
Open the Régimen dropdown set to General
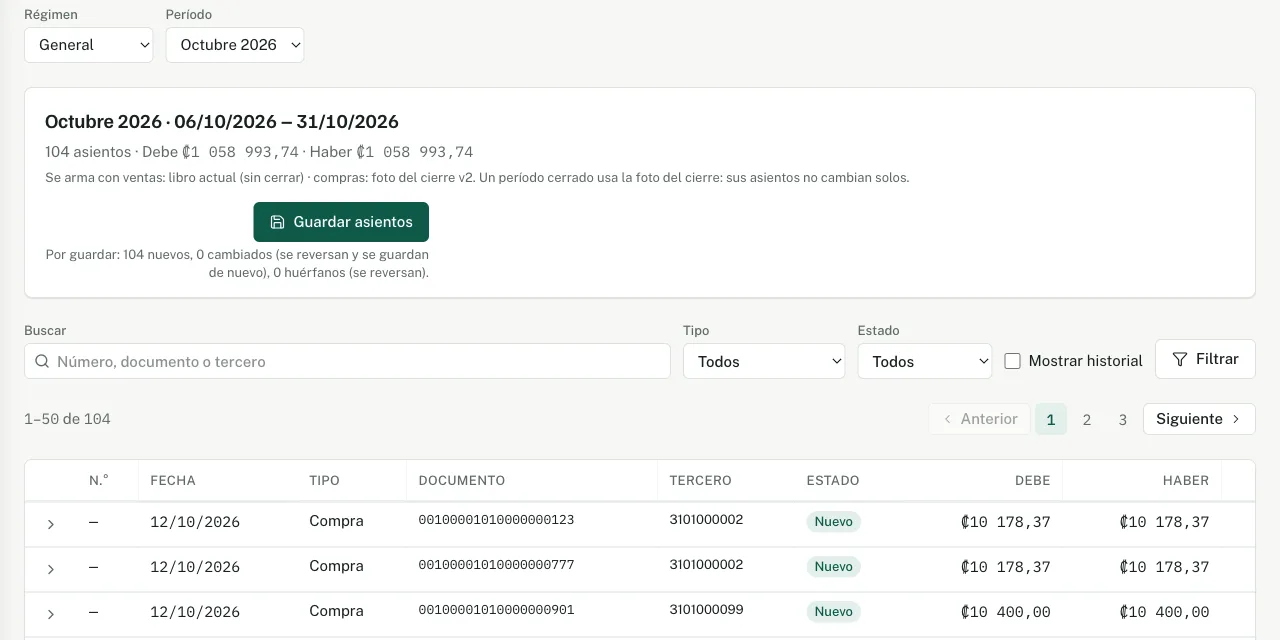tap(89, 45)
